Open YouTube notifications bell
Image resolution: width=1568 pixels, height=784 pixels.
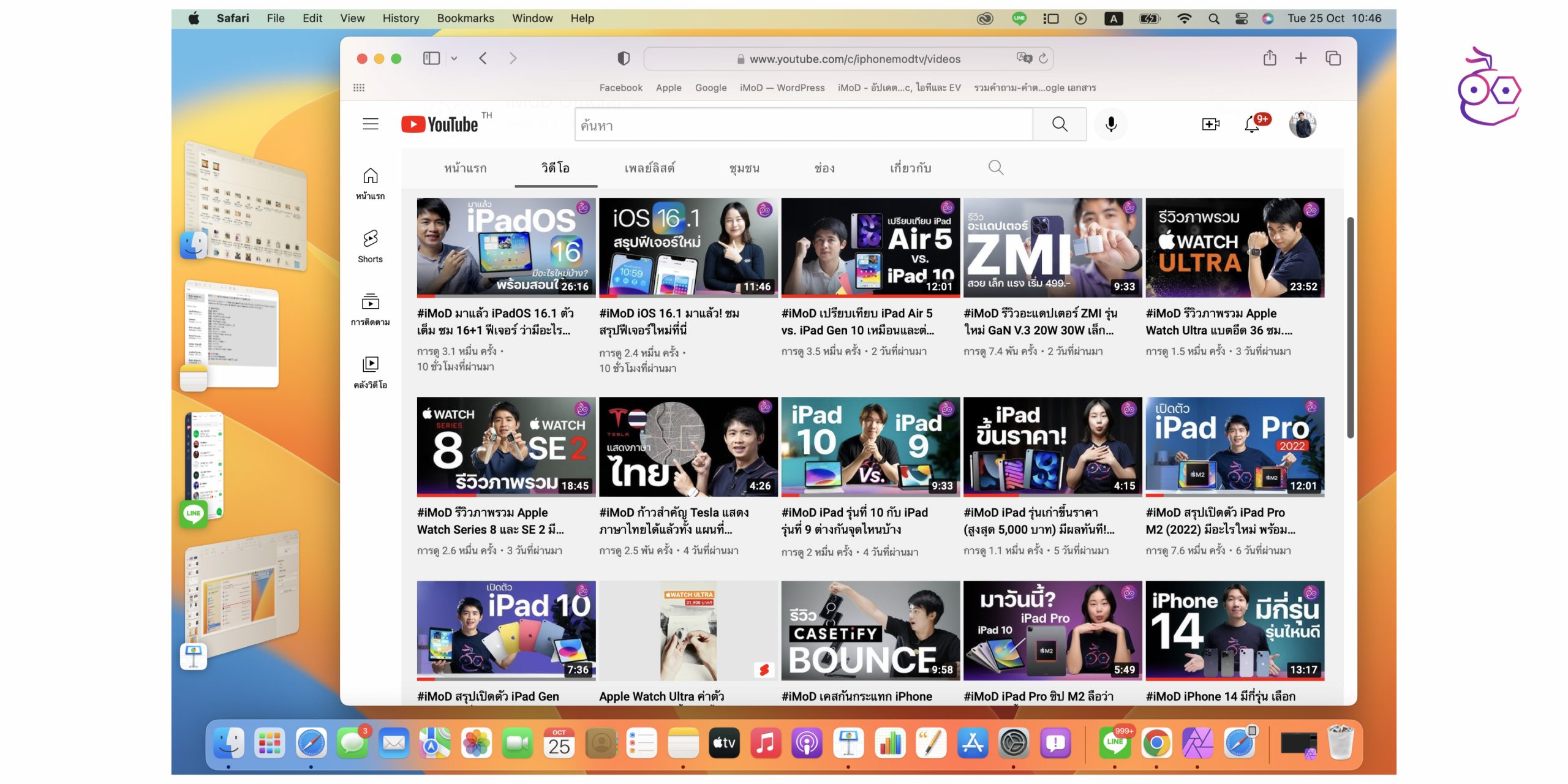(1252, 124)
